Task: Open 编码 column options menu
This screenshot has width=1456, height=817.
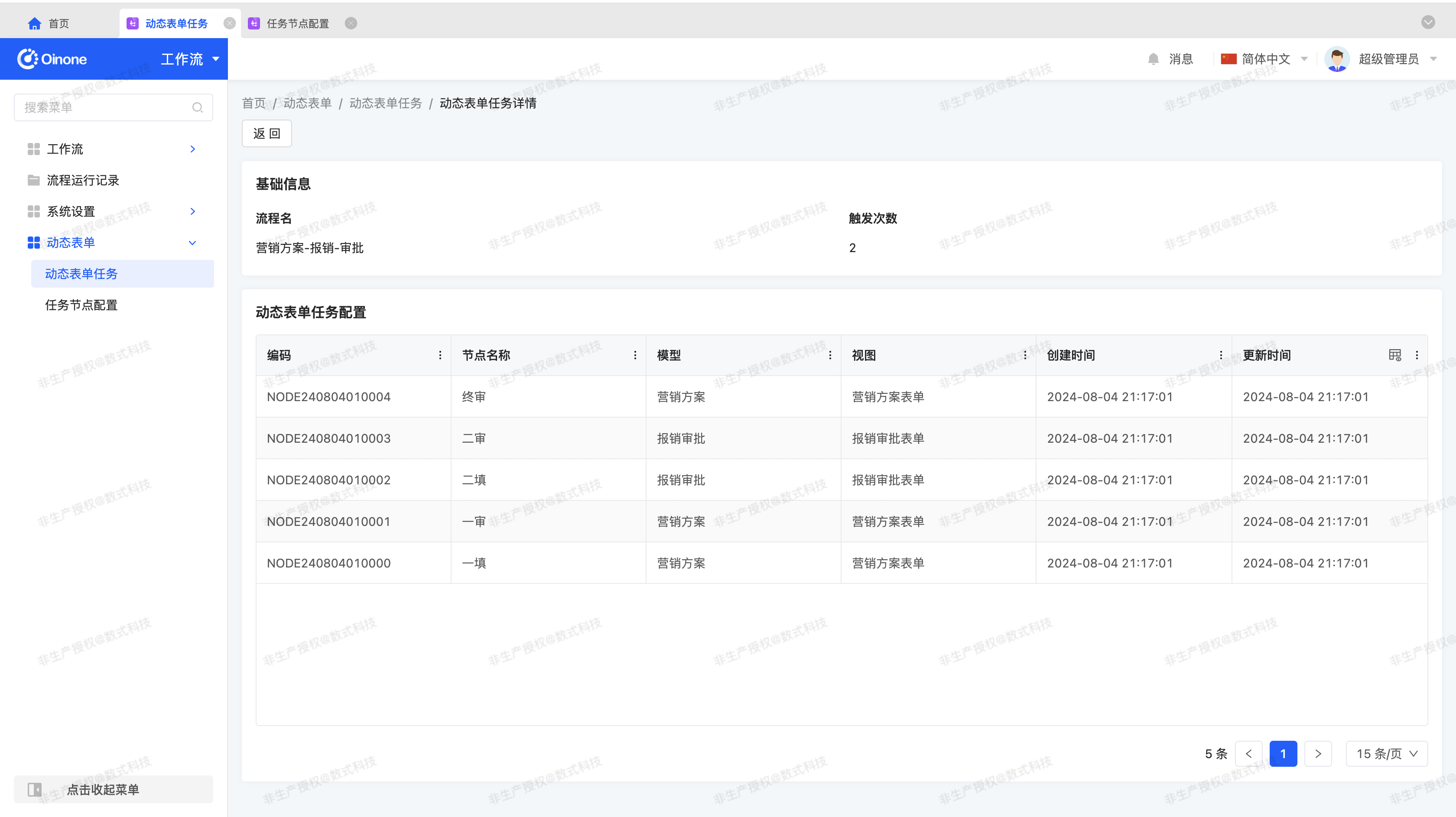Action: click(x=440, y=355)
